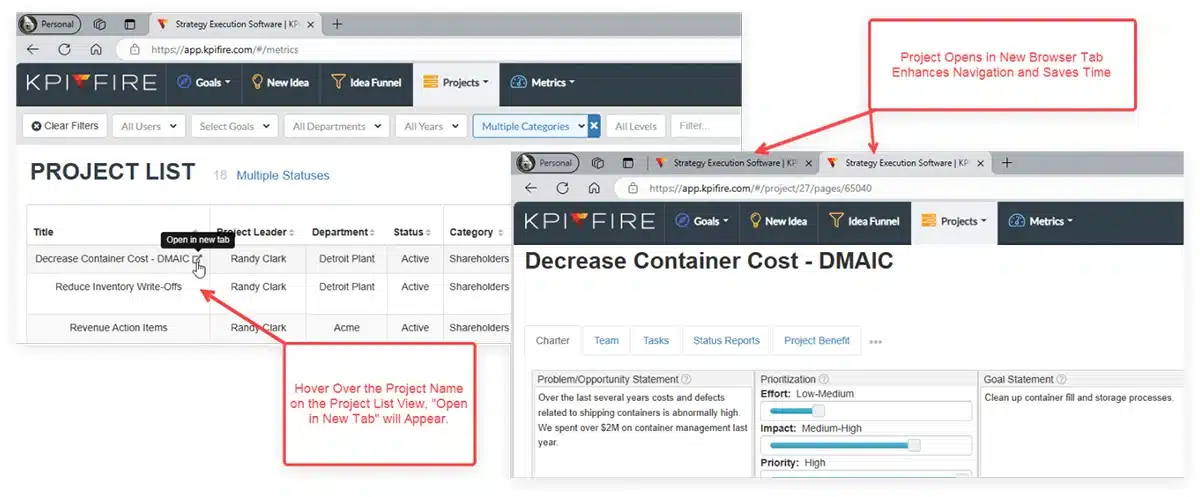Remove the Multiple Categories filter with the X

(593, 126)
